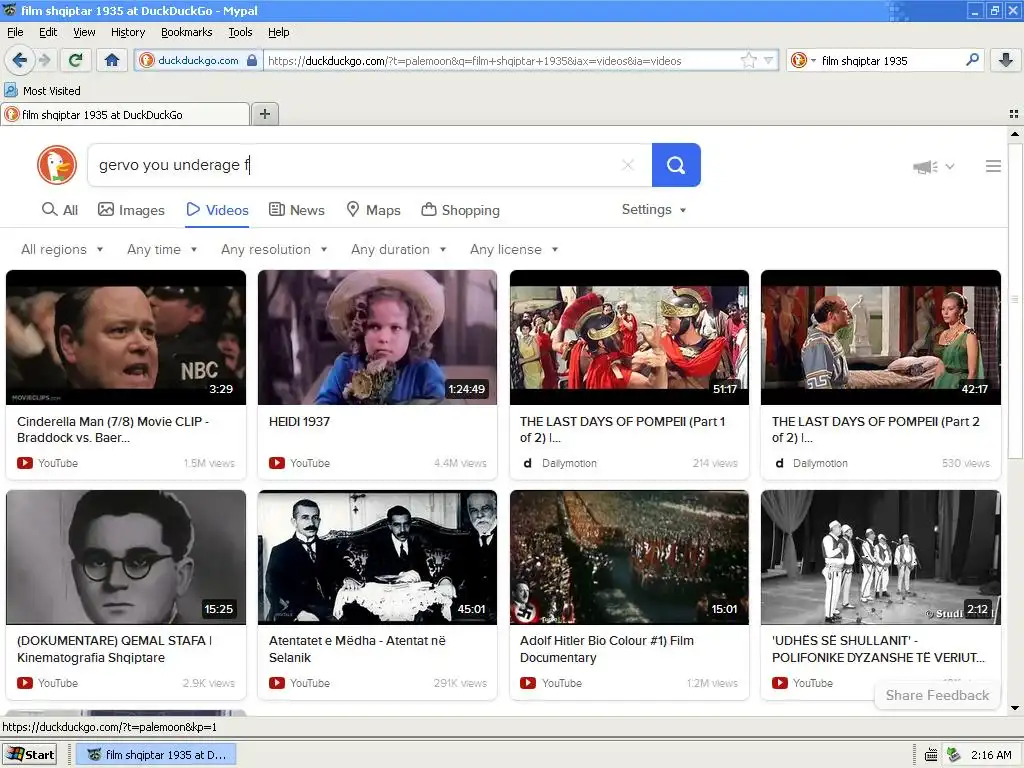Submit search with blue magnifier button
Screen dimensions: 1024x768
coord(676,165)
